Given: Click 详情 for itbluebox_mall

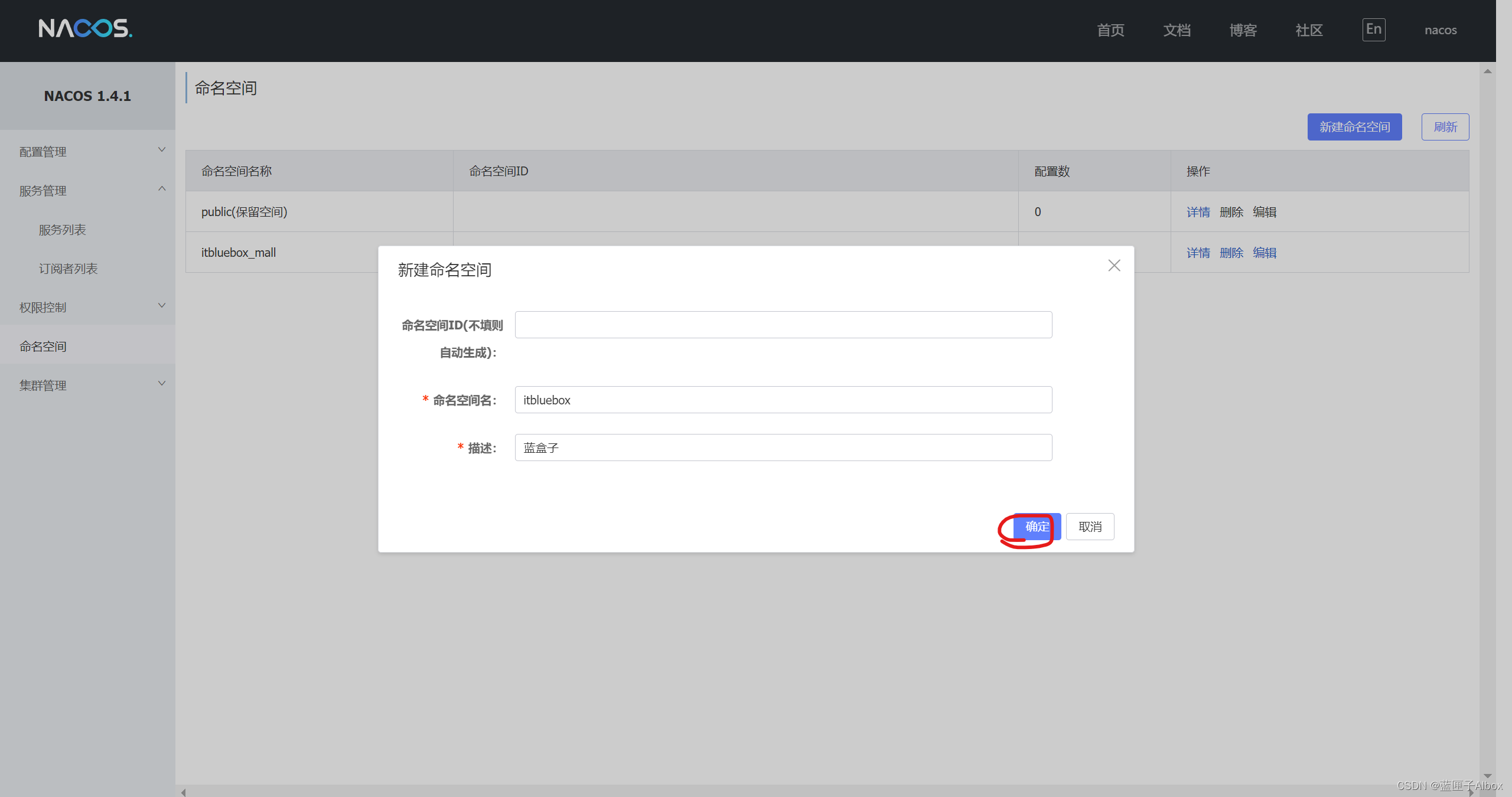Looking at the screenshot, I should coord(1198,253).
